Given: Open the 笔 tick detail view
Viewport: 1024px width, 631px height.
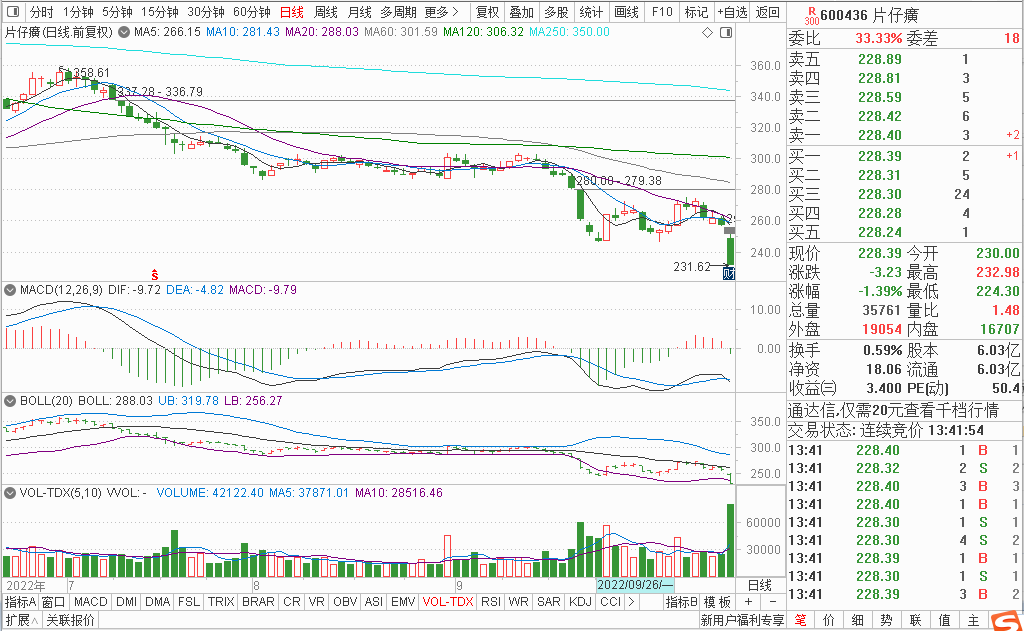Looking at the screenshot, I should tap(801, 620).
